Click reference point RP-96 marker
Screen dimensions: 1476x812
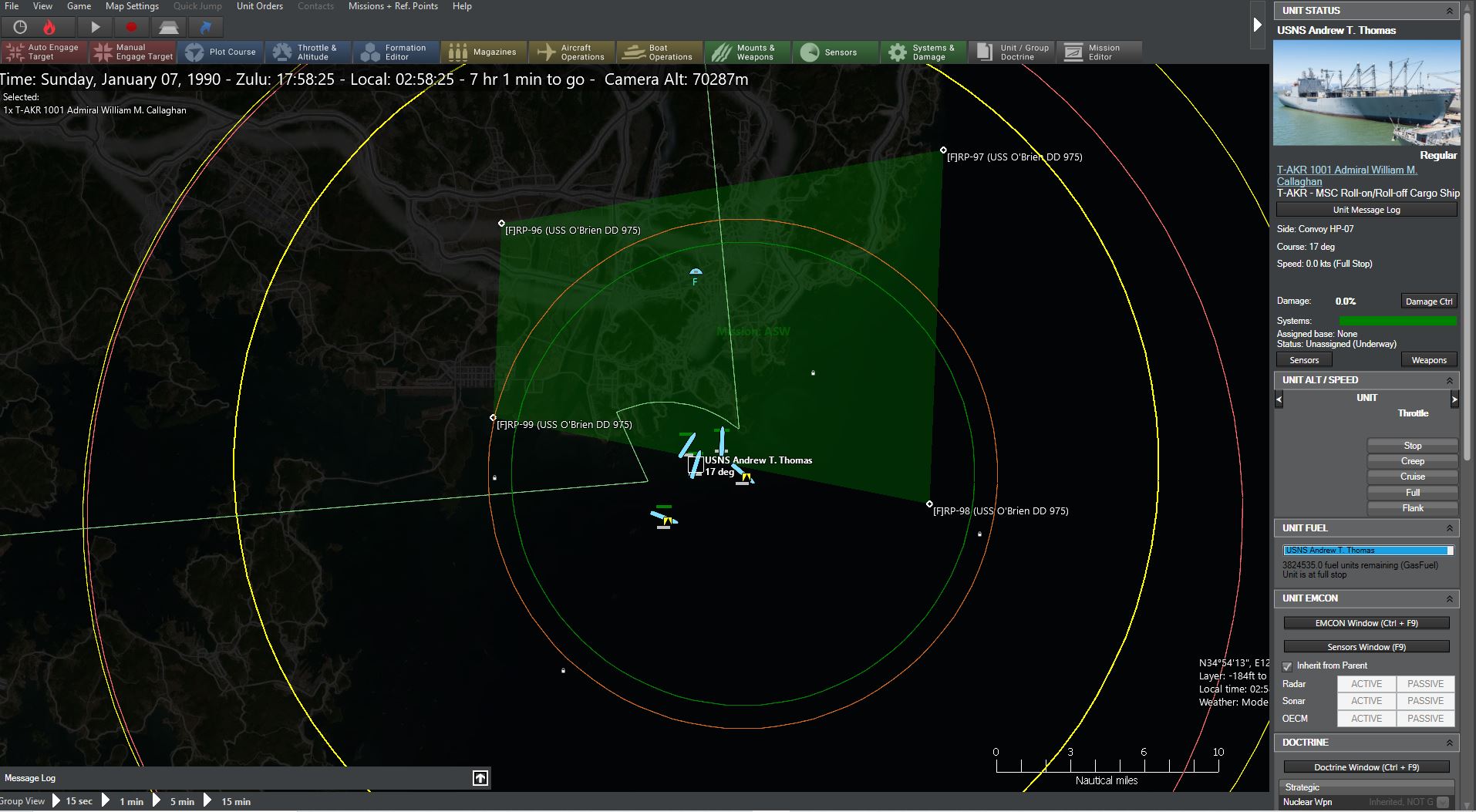coord(502,224)
